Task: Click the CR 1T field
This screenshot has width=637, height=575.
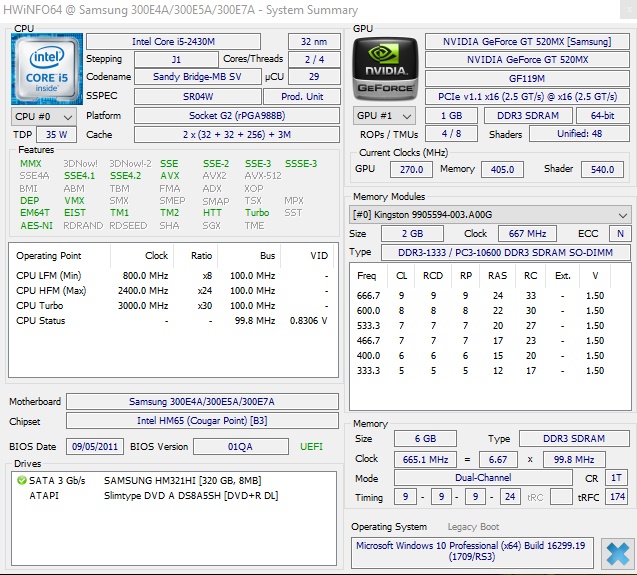Action: click(x=617, y=478)
